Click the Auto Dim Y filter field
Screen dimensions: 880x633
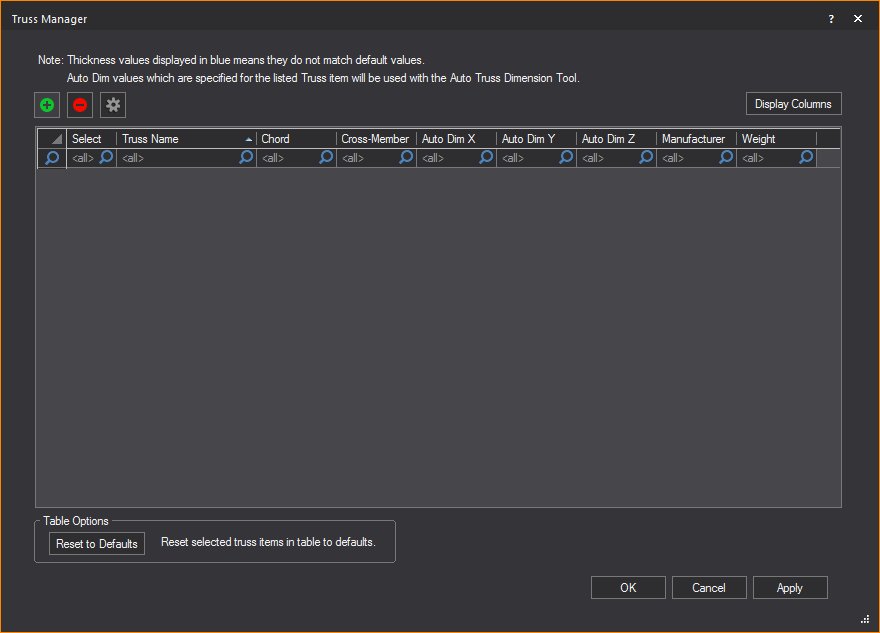pos(527,158)
